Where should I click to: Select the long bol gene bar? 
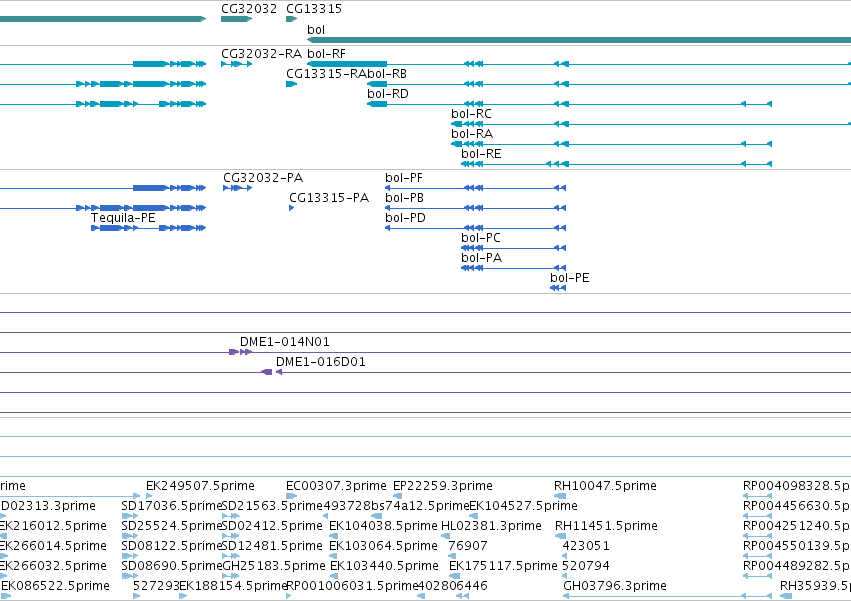coord(579,40)
